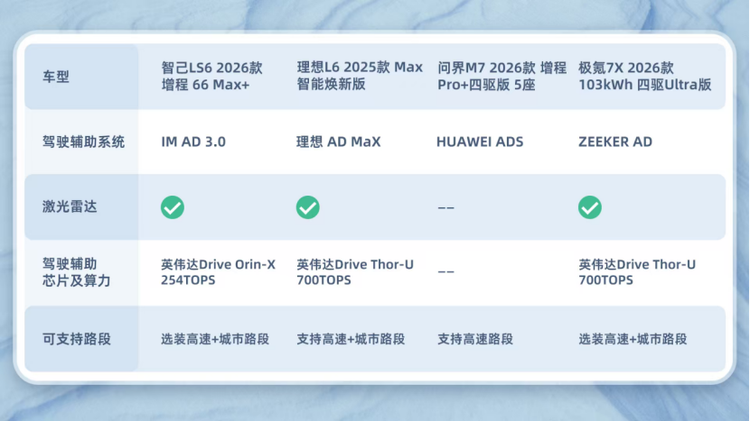Click the 激光雷达 checkmark under 智己LS6
Image resolution: width=750 pixels, height=421 pixels.
(x=172, y=207)
